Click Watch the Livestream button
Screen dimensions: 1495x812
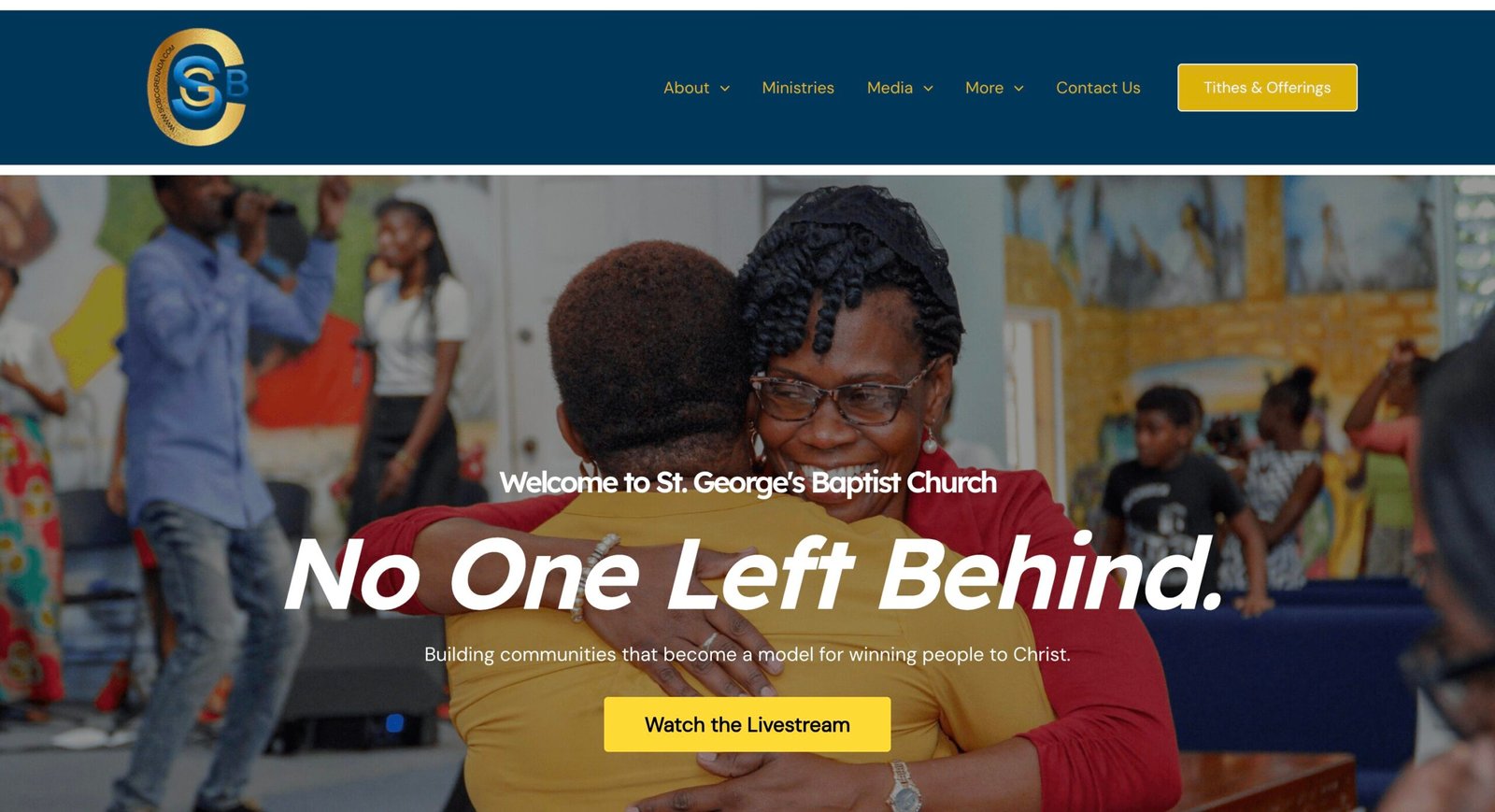point(747,724)
